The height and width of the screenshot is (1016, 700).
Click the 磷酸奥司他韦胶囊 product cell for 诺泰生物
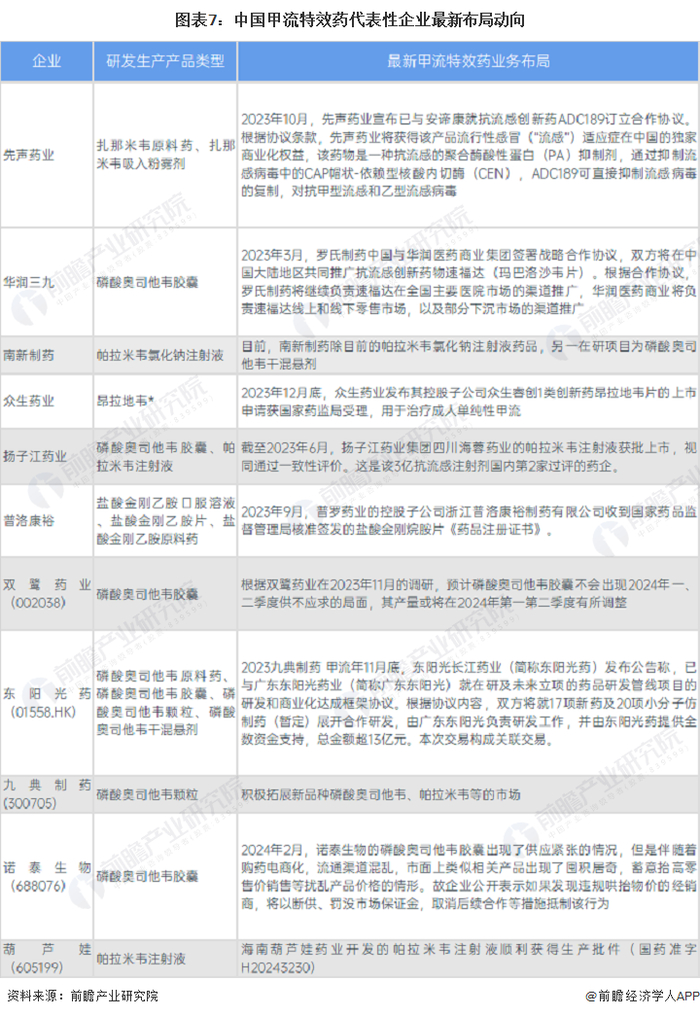click(x=165, y=876)
